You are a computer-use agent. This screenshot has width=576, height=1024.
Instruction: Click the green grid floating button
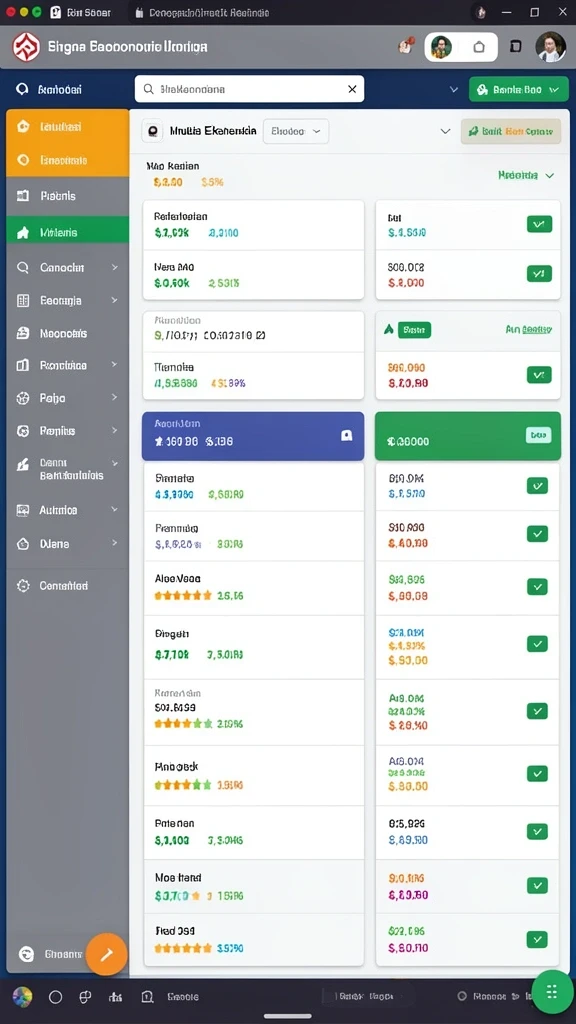(551, 992)
